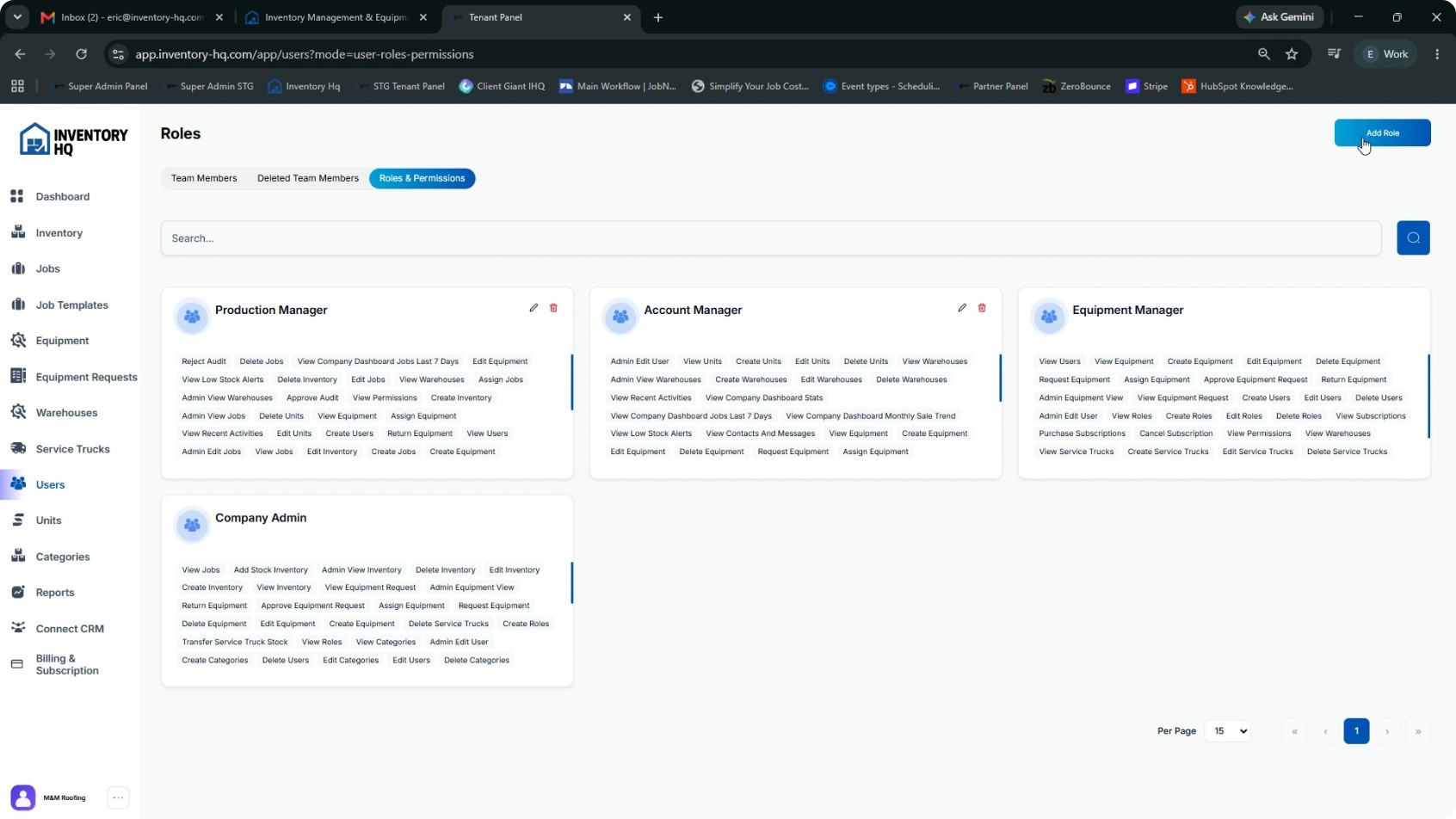Click the Users sidebar icon
Image resolution: width=1456 pixels, height=819 pixels.
tap(17, 484)
